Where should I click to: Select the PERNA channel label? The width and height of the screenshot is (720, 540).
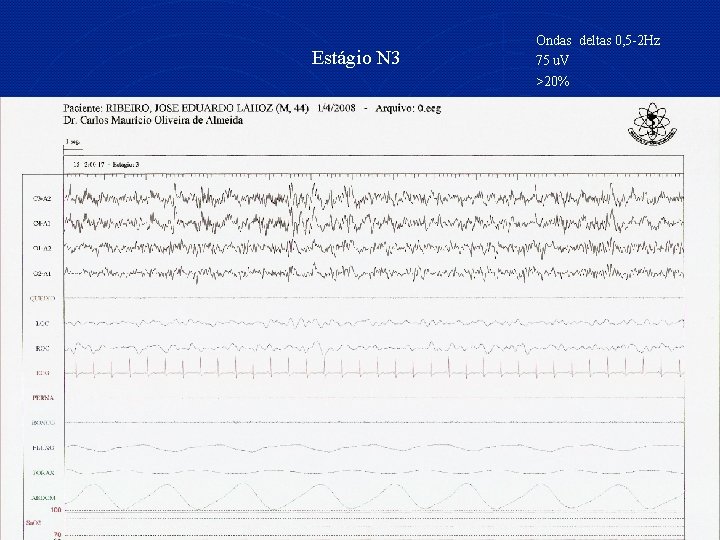43,398
